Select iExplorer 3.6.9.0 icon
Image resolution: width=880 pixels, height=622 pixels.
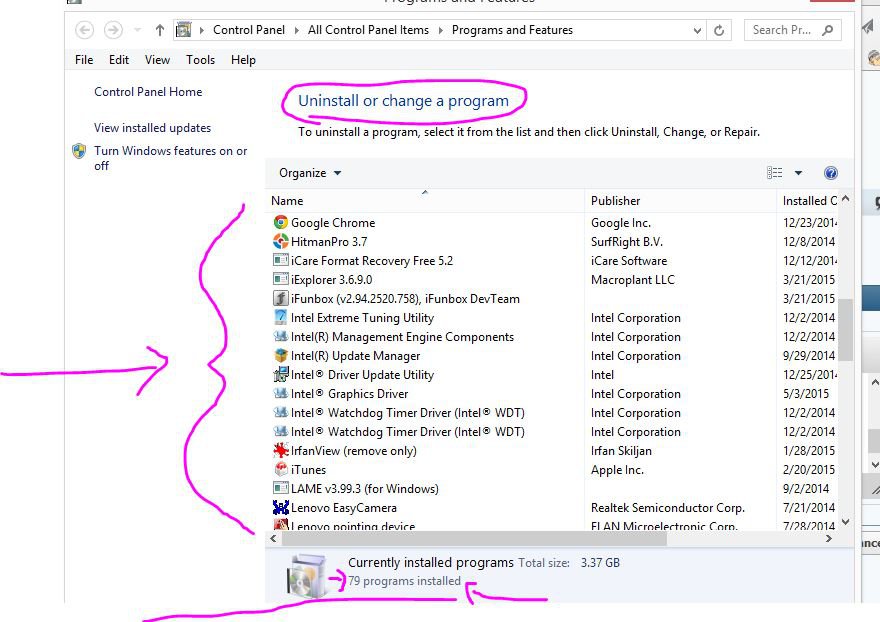pyautogui.click(x=281, y=279)
